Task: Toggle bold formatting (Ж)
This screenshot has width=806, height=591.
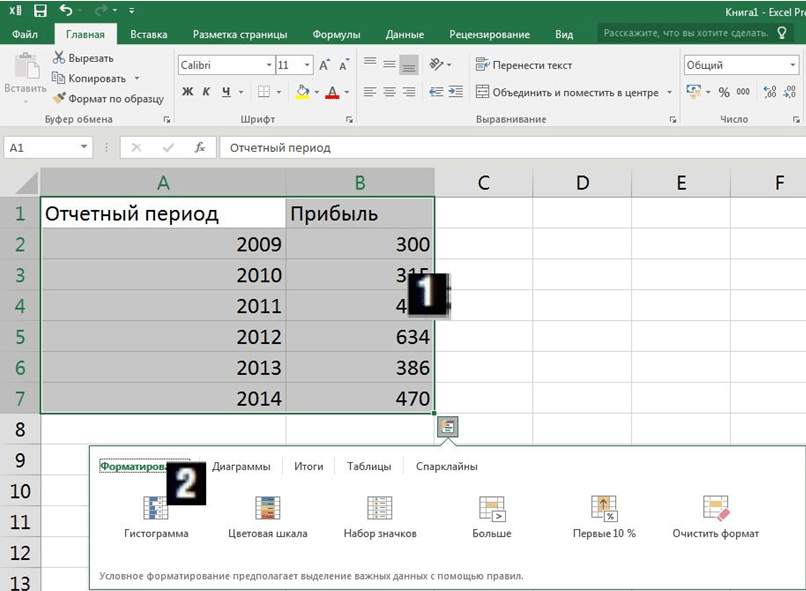Action: pos(187,92)
